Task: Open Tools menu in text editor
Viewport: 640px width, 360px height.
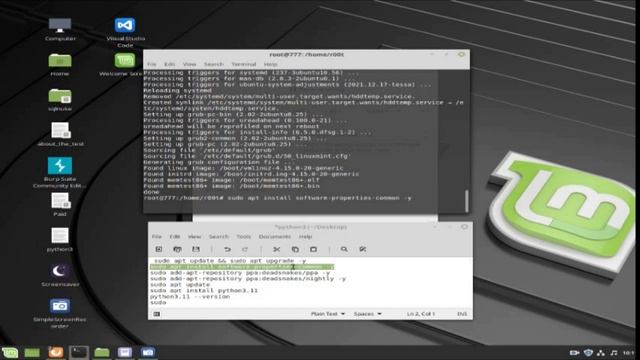Action: 244,236
